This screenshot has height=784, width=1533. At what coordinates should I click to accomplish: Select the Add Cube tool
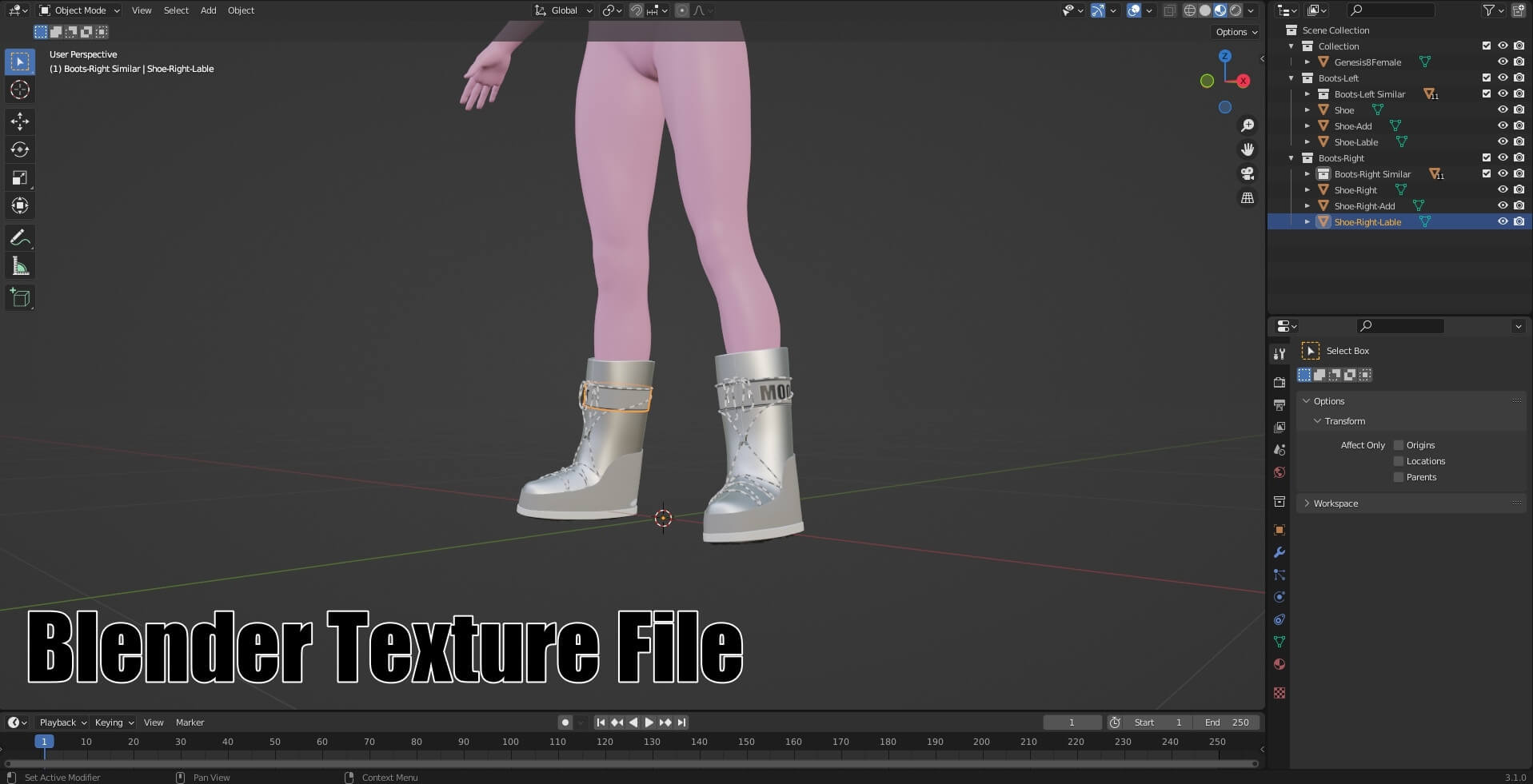pos(20,298)
